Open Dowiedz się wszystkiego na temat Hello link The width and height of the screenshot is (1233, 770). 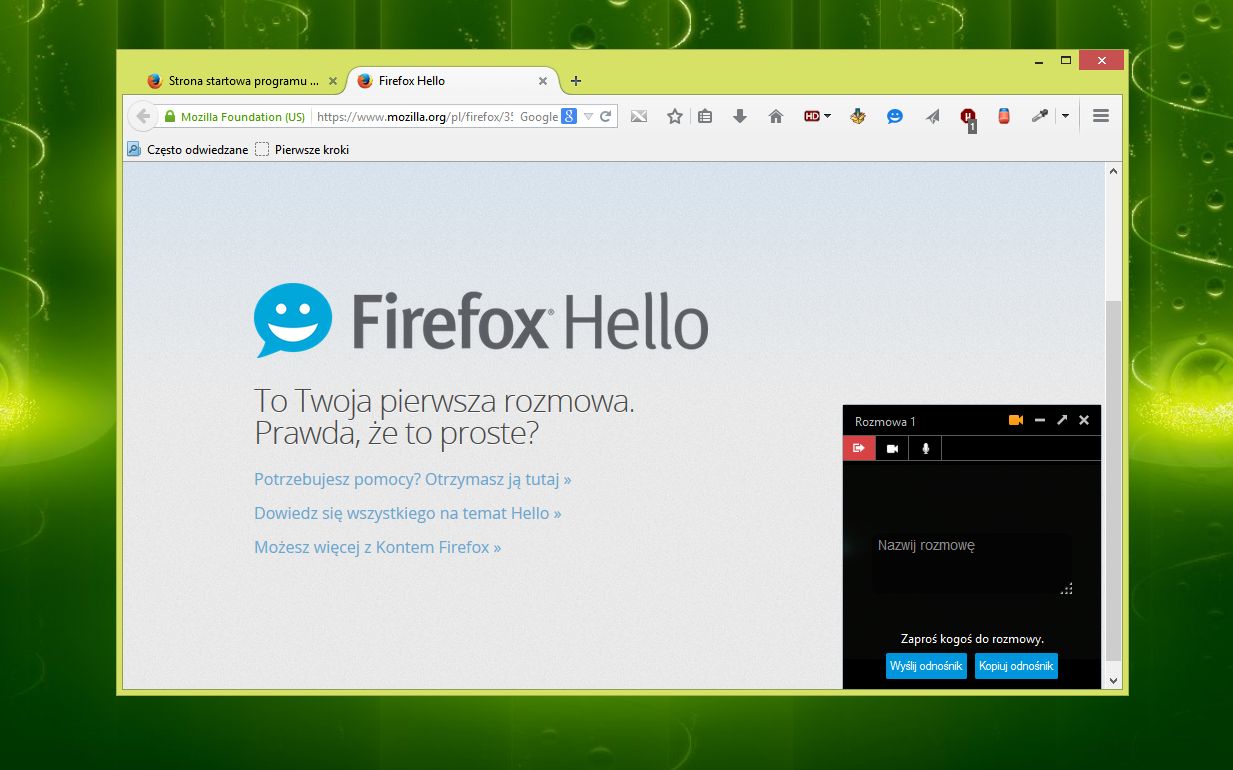(x=408, y=513)
